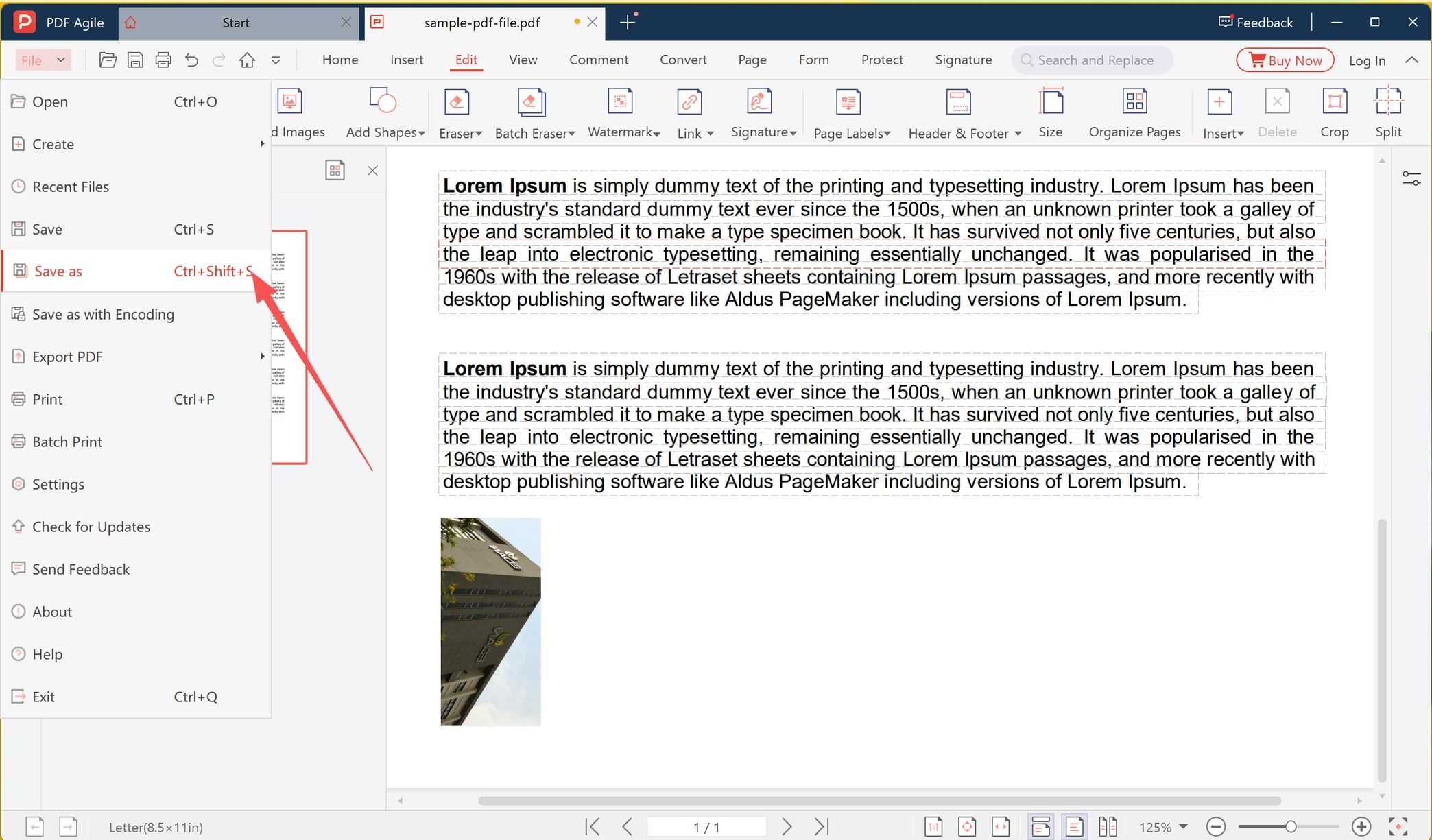The width and height of the screenshot is (1432, 840).
Task: Click the Buy Now button
Action: pos(1285,60)
